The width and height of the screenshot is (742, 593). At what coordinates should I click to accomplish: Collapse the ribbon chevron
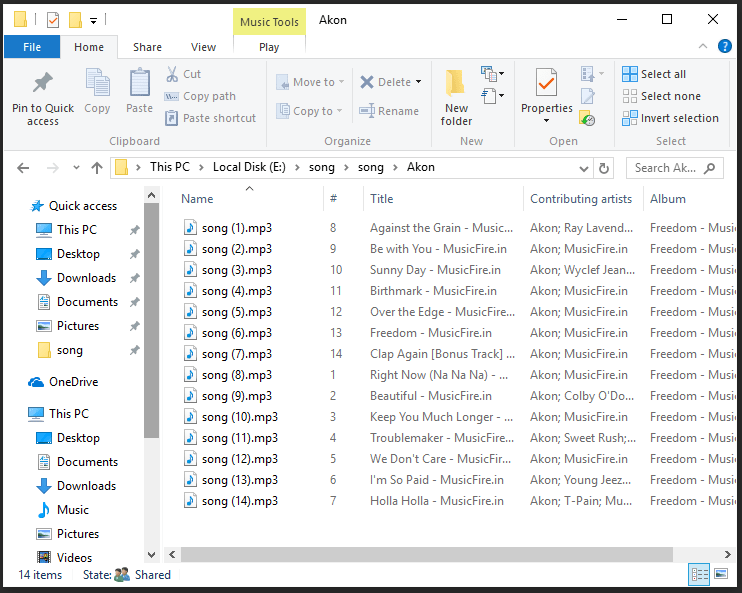tap(703, 46)
